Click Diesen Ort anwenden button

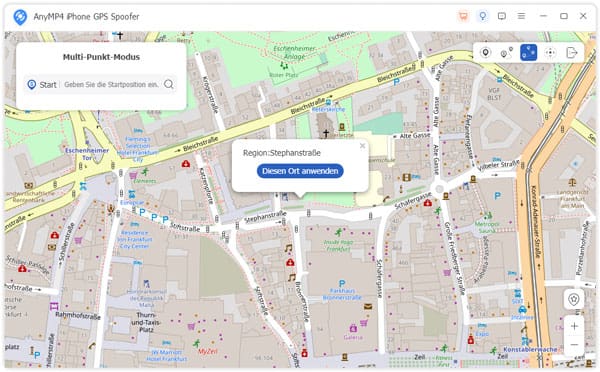pyautogui.click(x=300, y=171)
